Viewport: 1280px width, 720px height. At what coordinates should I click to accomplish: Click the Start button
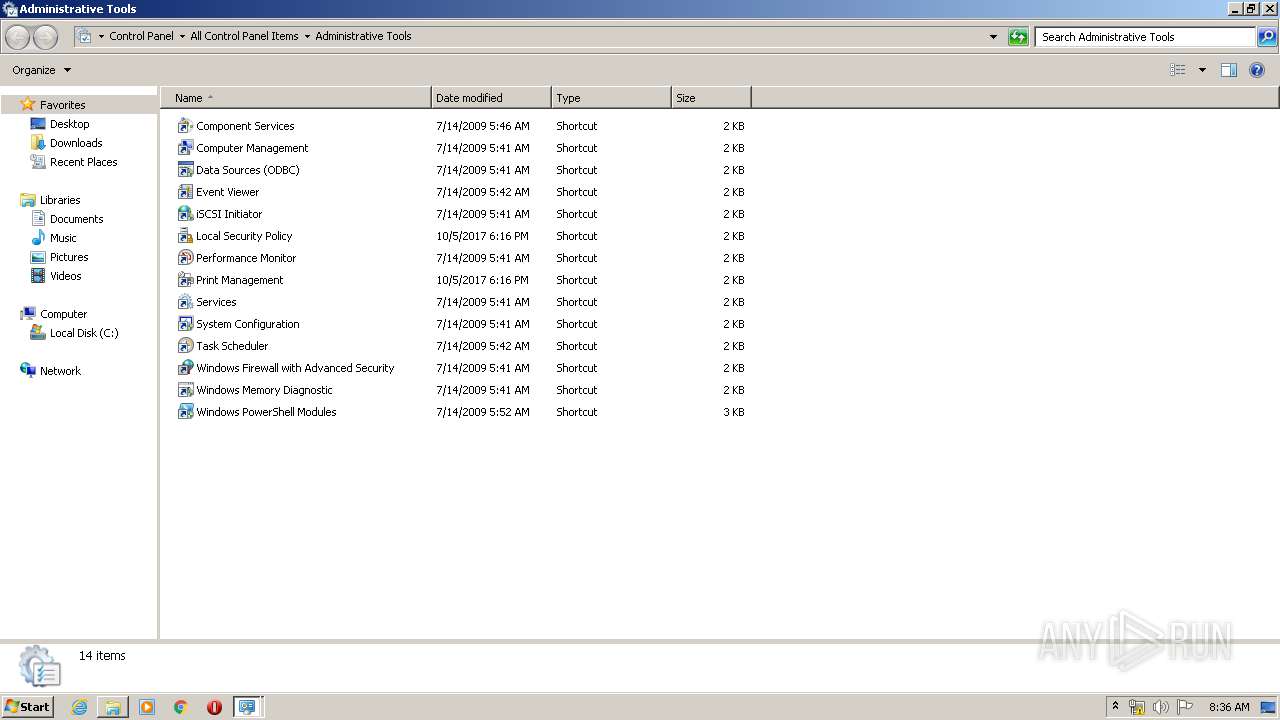[27, 706]
